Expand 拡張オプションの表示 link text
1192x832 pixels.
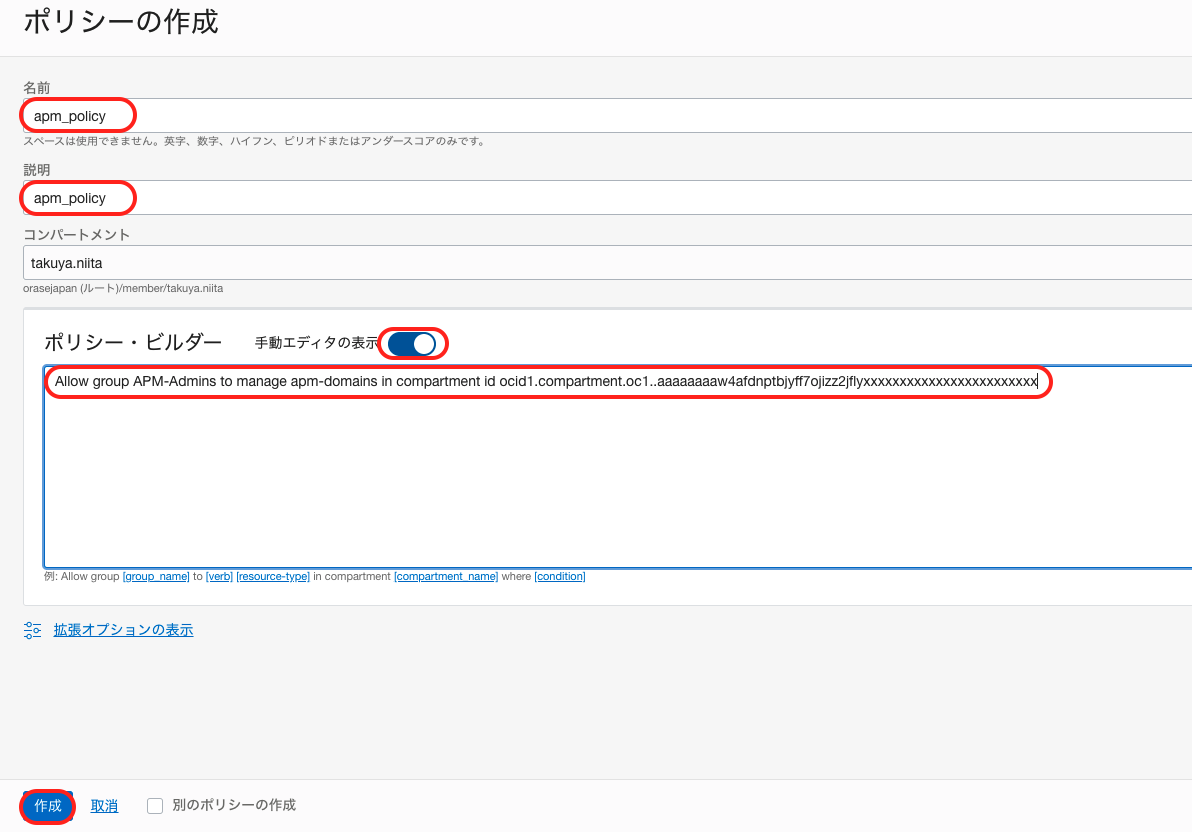click(123, 630)
